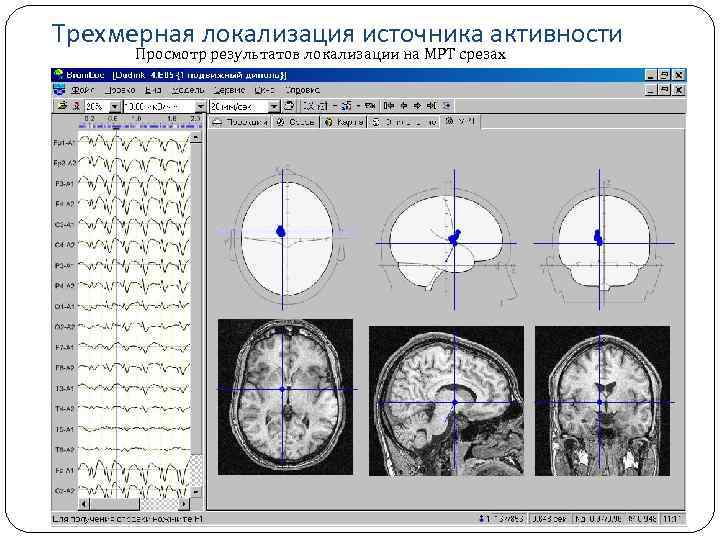Jump to first dipole position icon
Screen dimensions: 720x540
[388, 106]
